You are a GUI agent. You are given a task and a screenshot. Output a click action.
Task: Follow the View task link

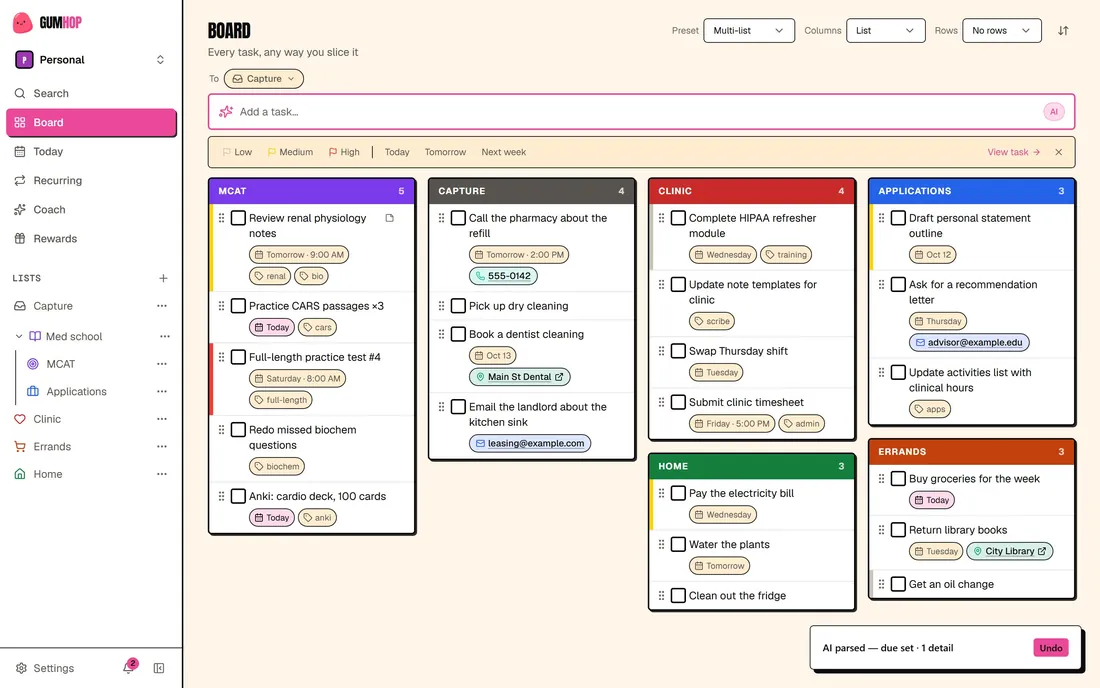pos(1013,152)
